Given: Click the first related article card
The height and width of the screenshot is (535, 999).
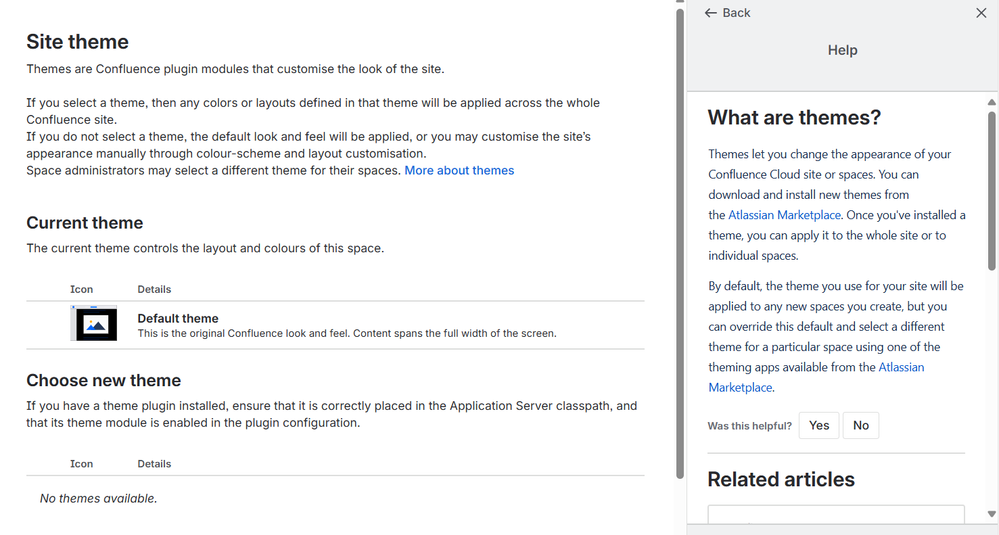Looking at the screenshot, I should 836,515.
